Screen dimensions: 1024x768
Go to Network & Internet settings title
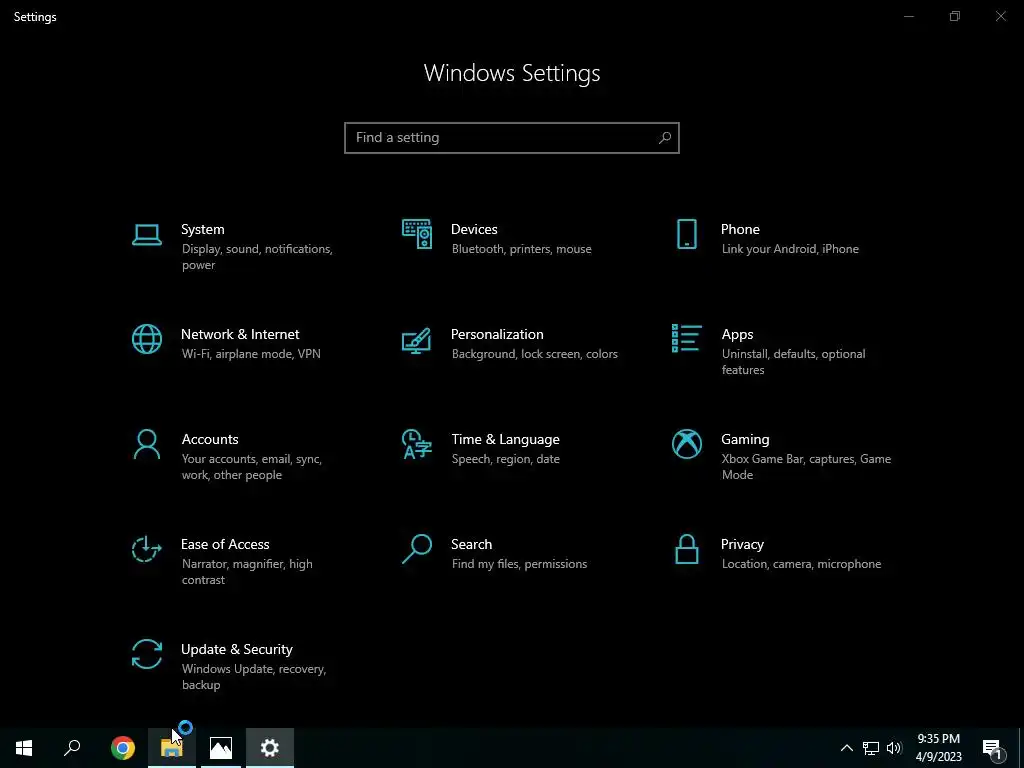point(240,334)
